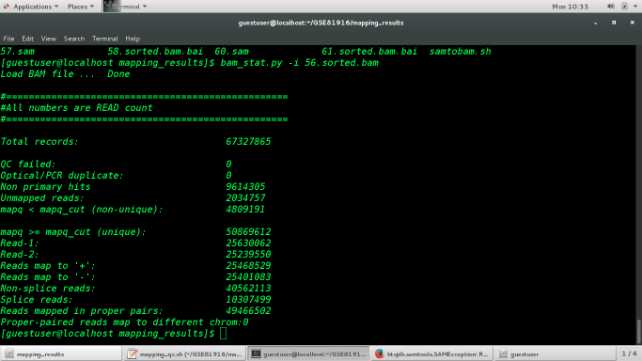Viewport: 642px width, 361px height.
Task: Click the 57.sam file name
Action: [18, 52]
